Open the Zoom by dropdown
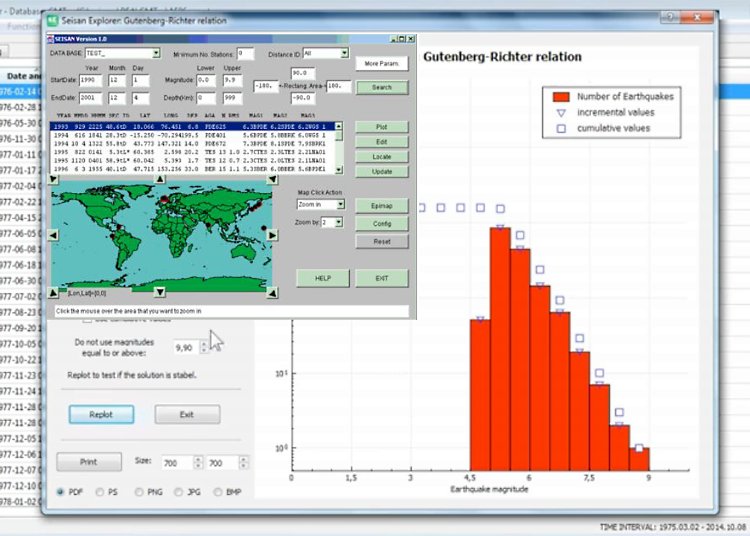Screen dimensions: 750x536 click(x=339, y=222)
